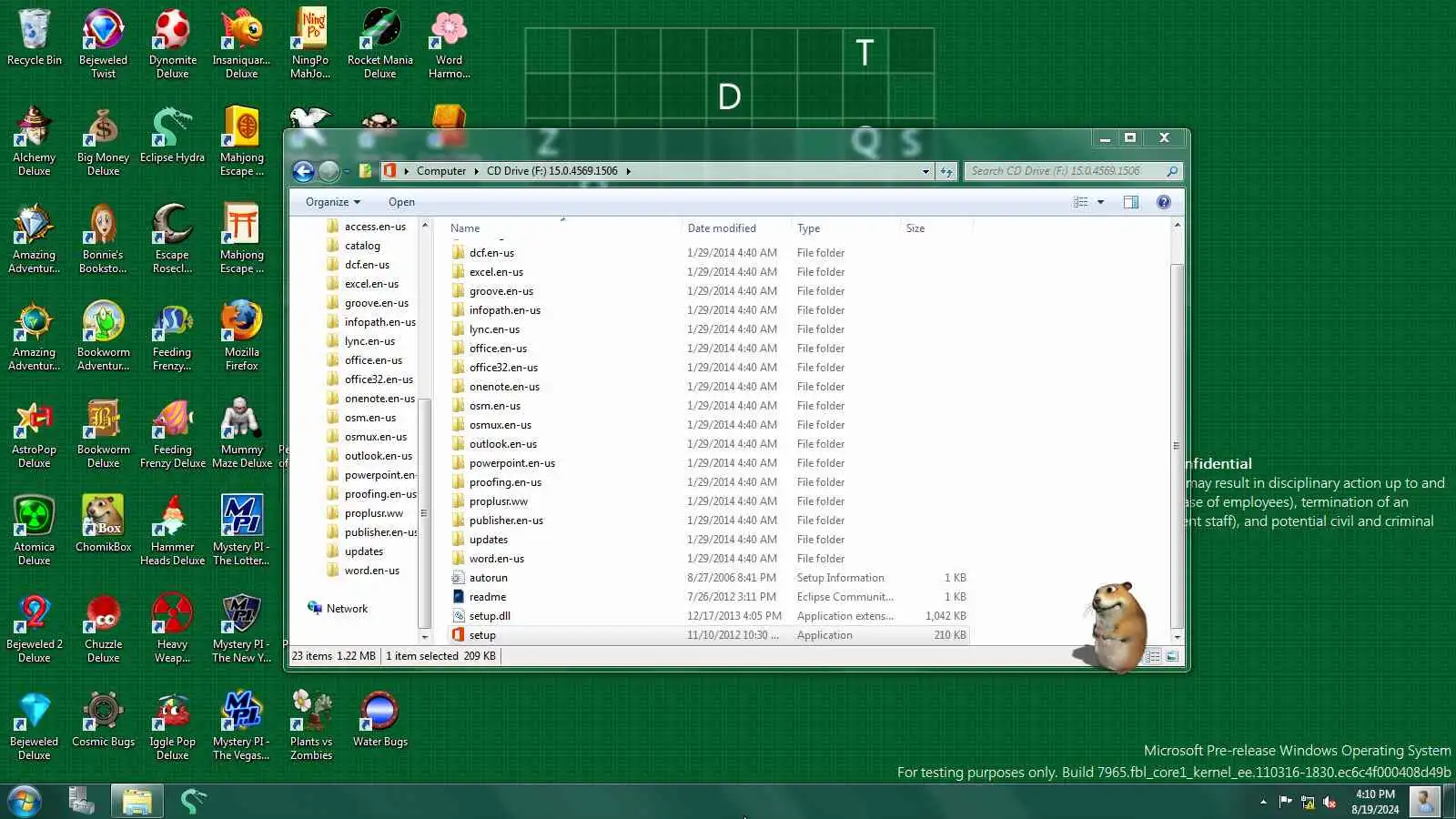The width and height of the screenshot is (1456, 819).
Task: Select the Plants vs Zombies desktop icon
Action: click(x=310, y=725)
